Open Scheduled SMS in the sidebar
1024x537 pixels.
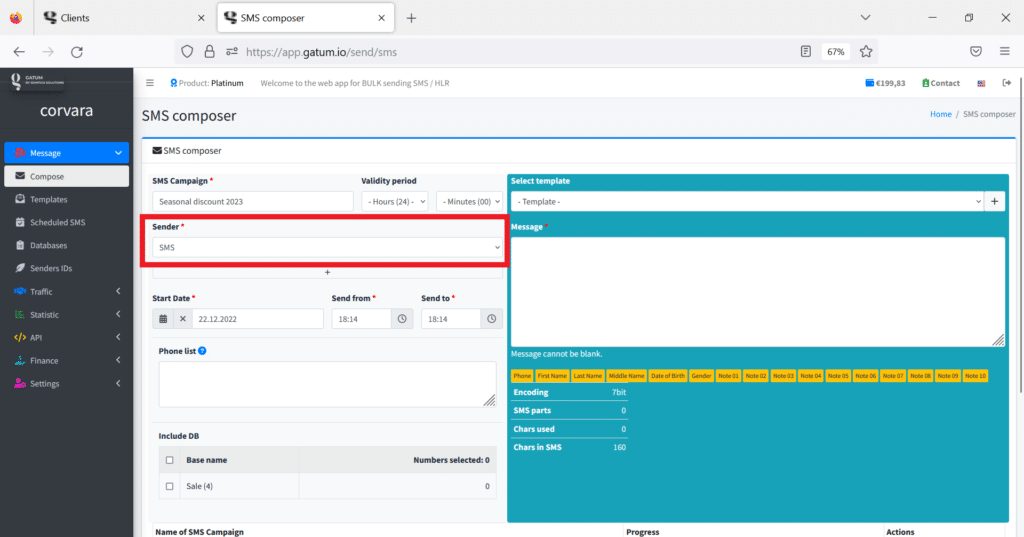(57, 222)
